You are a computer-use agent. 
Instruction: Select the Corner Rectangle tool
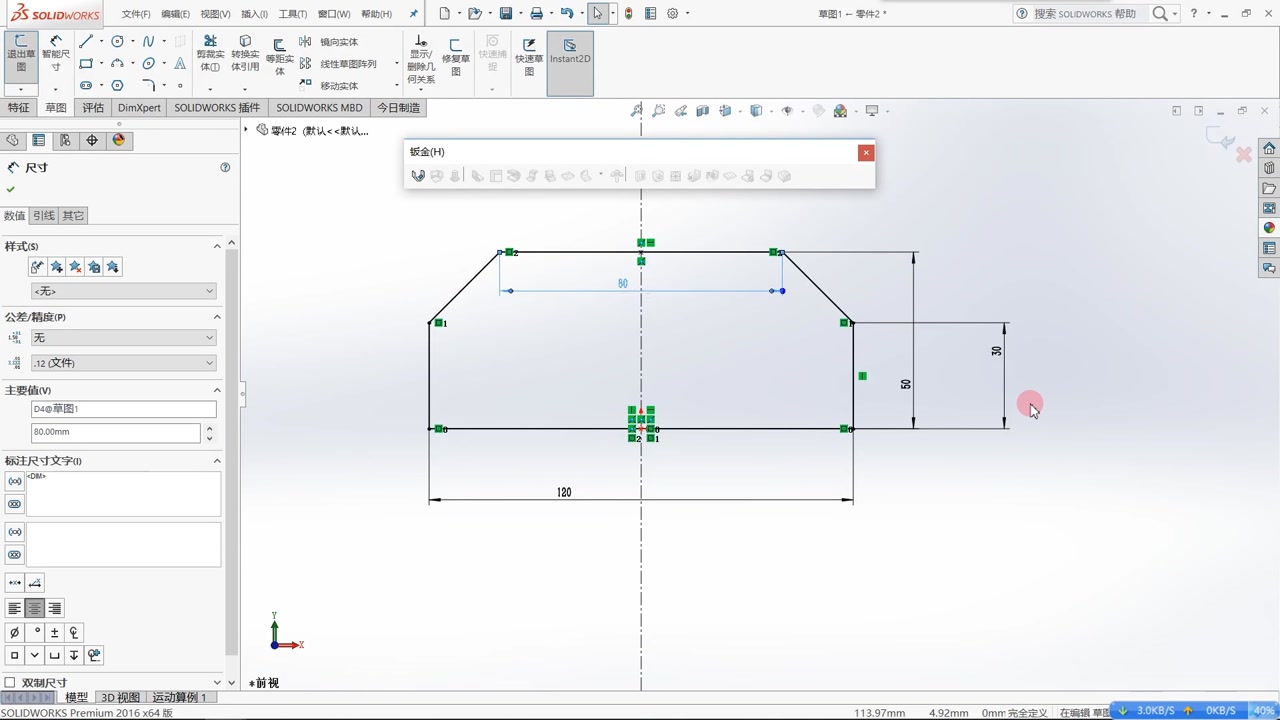point(86,63)
